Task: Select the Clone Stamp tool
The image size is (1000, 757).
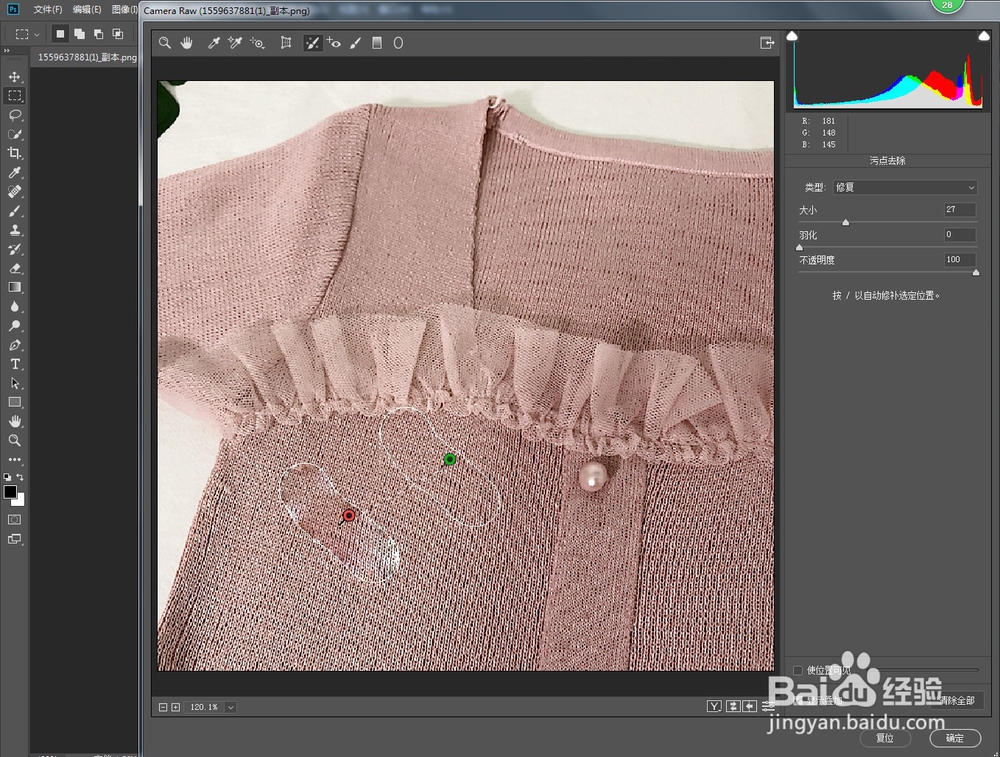Action: pos(15,230)
